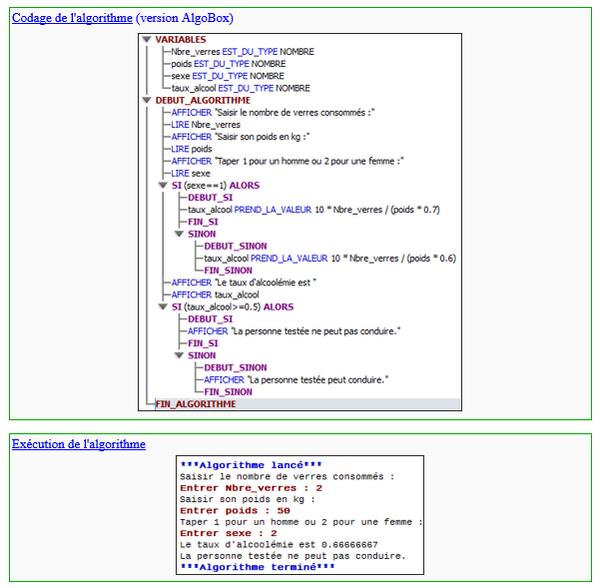600x588 pixels.
Task: Select the last FIN_SINON line
Action: click(x=228, y=392)
